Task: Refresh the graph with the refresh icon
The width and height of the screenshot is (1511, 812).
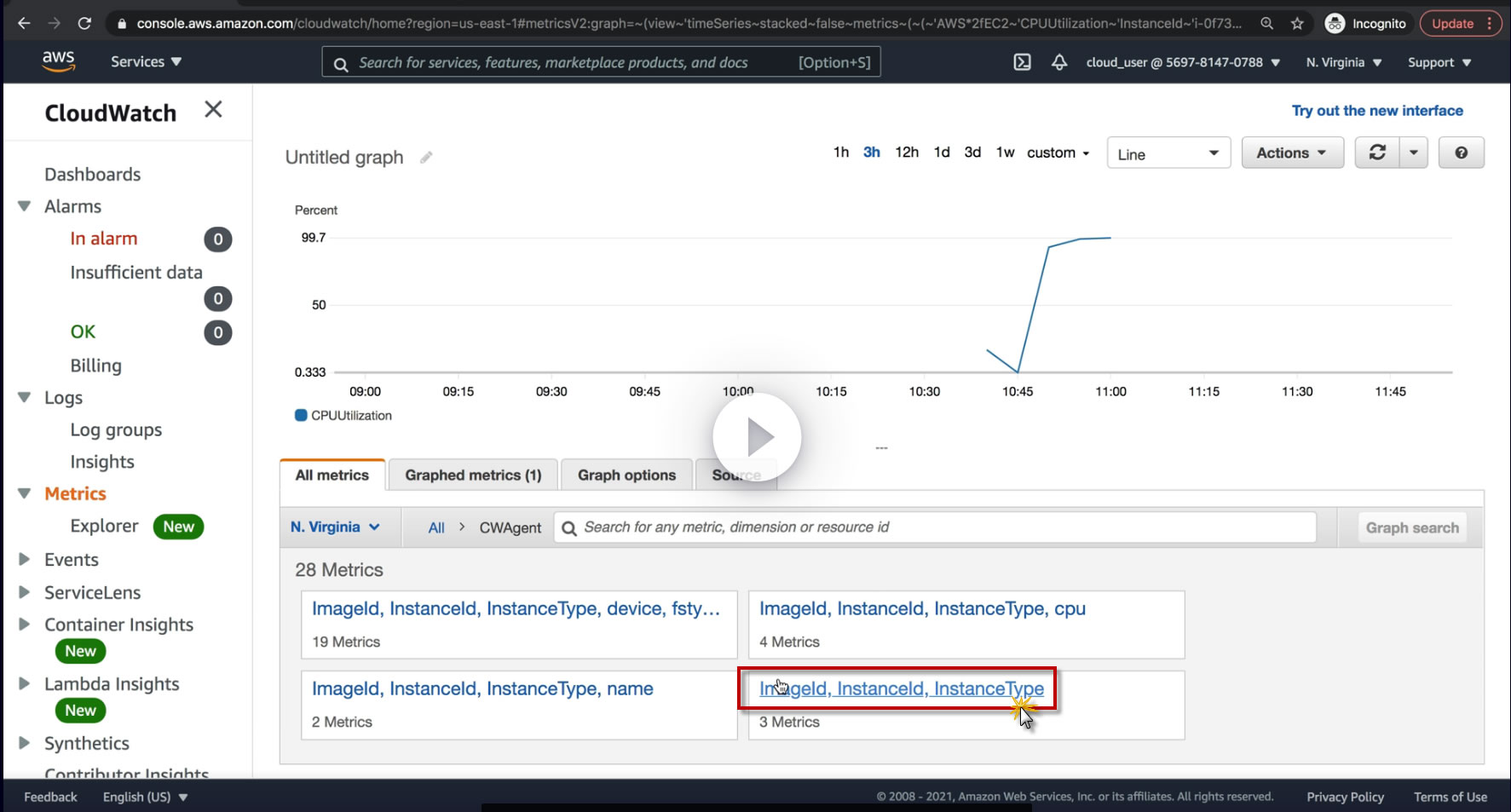Action: (x=1377, y=153)
